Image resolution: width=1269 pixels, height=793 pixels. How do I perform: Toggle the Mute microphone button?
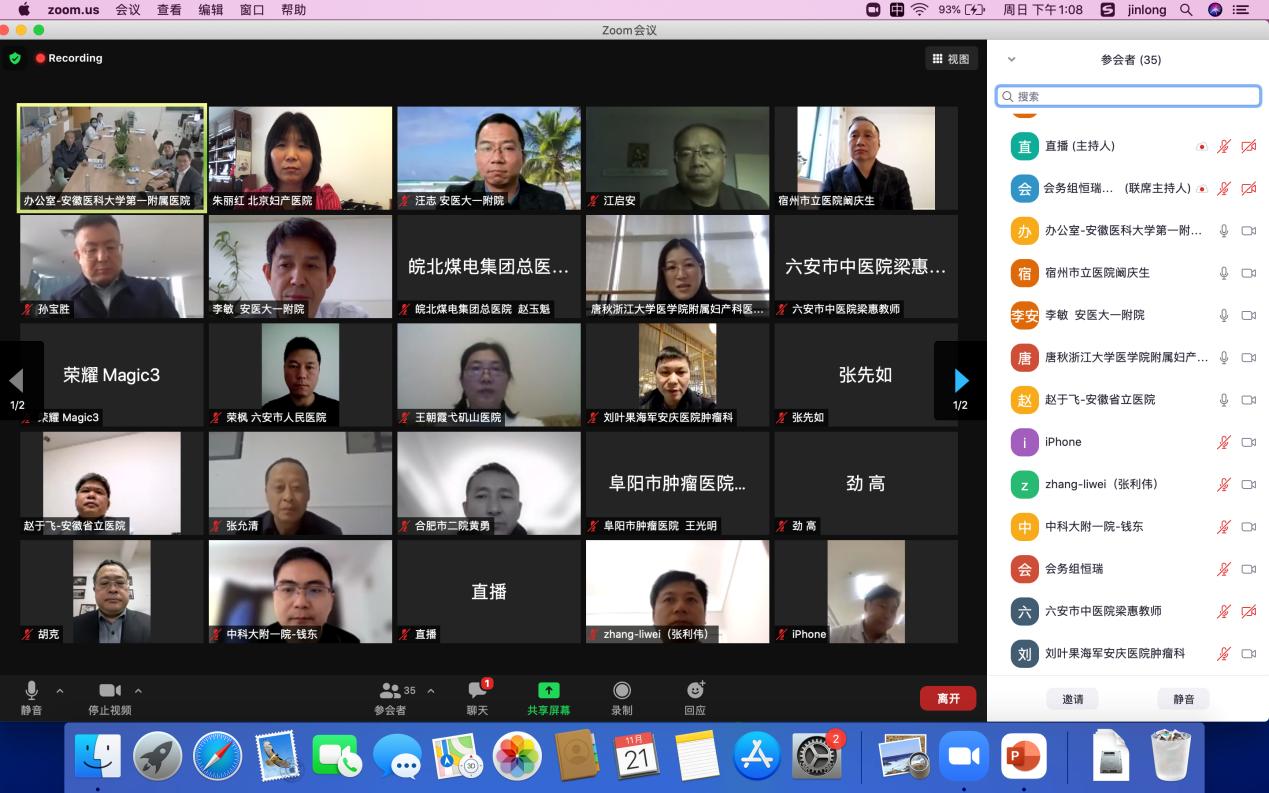(x=32, y=691)
